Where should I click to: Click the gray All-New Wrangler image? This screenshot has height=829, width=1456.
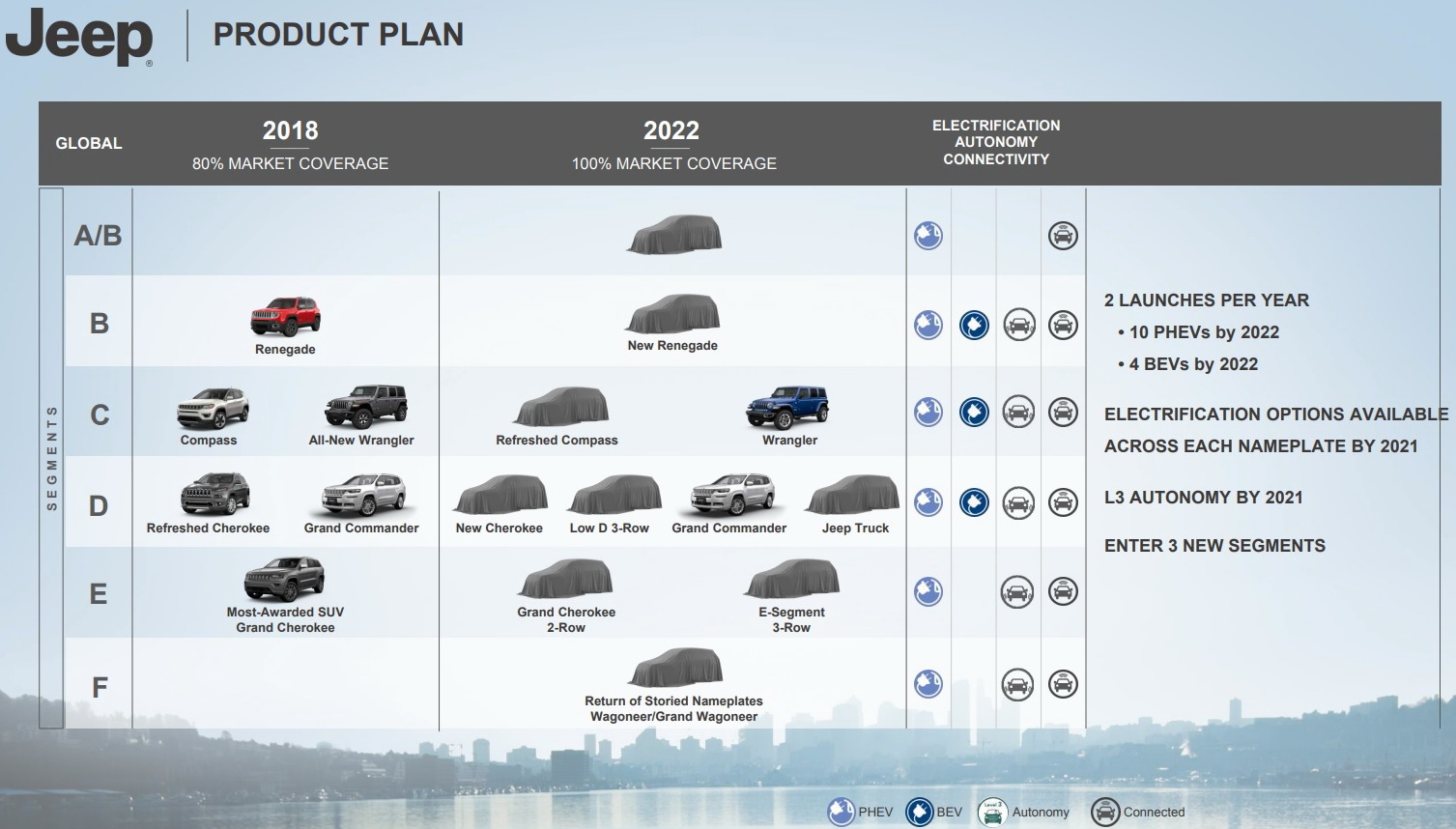coord(366,407)
